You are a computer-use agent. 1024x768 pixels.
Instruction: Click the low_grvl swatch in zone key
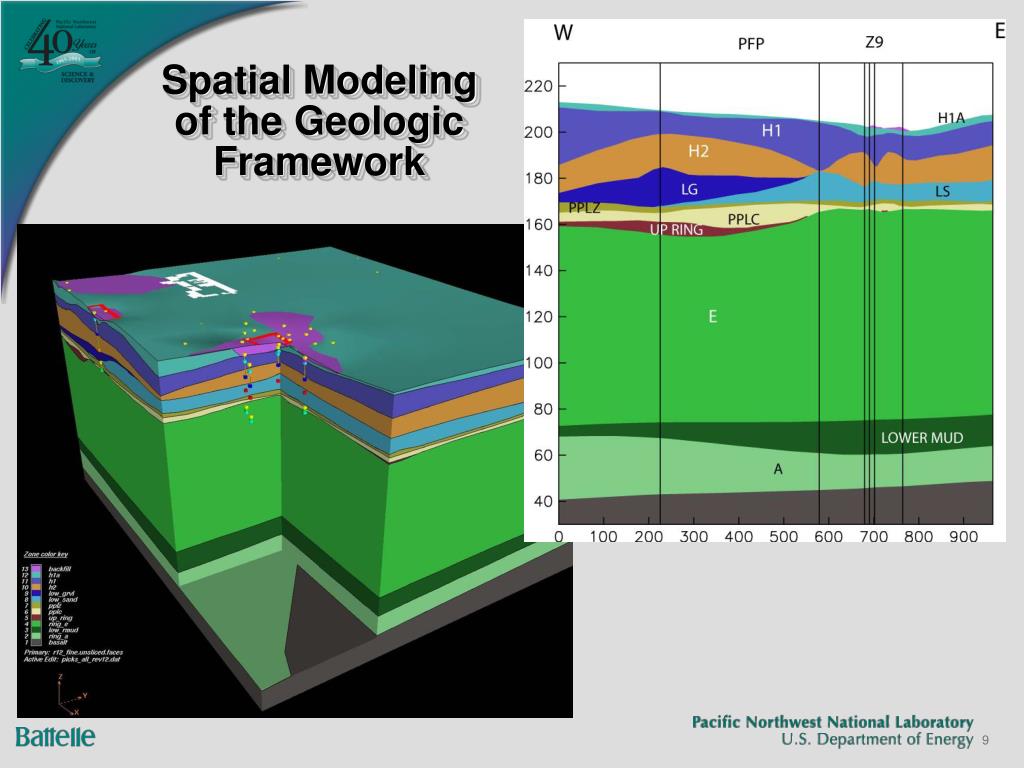click(37, 593)
